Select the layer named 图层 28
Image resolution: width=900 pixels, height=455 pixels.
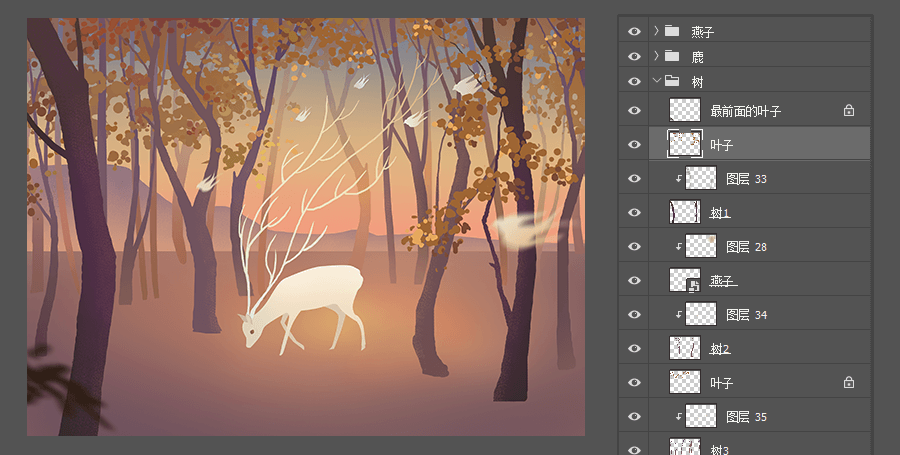pos(746,247)
